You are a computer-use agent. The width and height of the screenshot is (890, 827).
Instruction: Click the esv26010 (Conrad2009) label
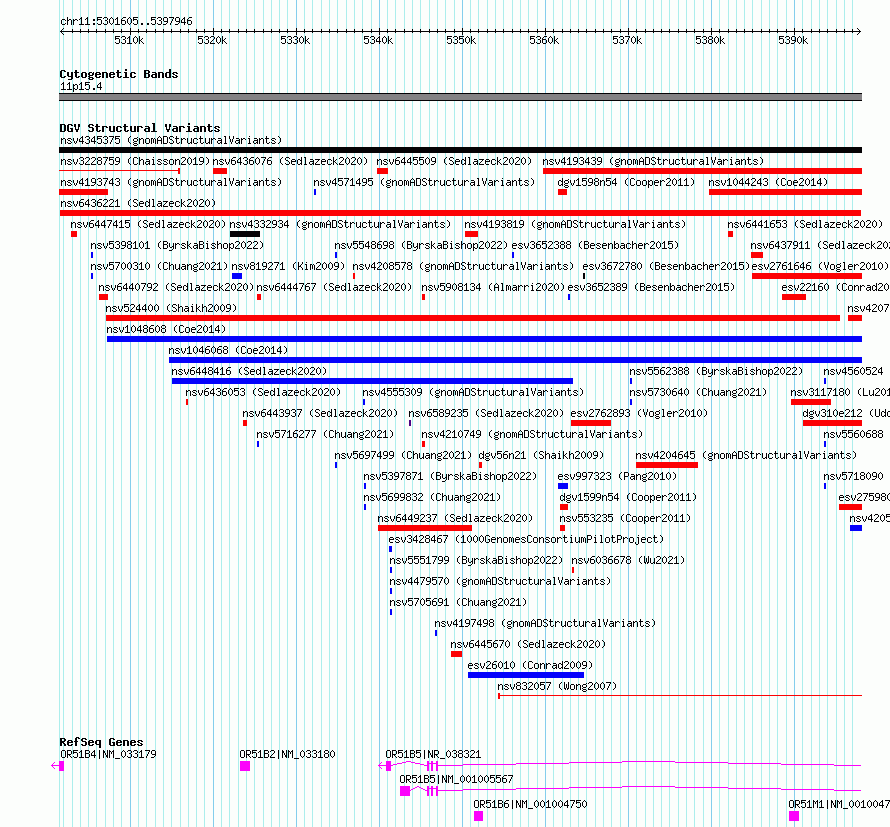pos(530,665)
